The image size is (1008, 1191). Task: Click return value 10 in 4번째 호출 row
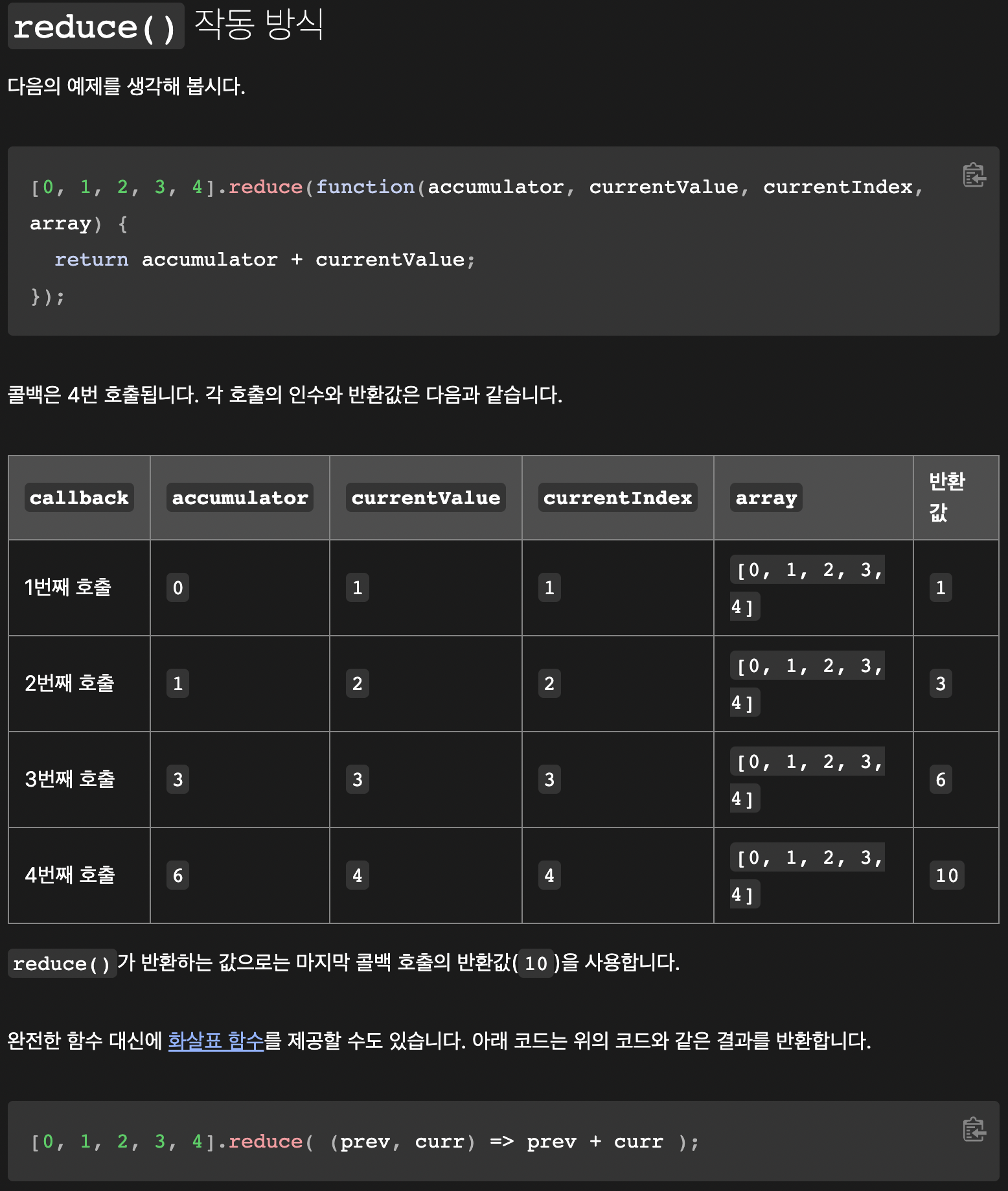click(x=946, y=875)
